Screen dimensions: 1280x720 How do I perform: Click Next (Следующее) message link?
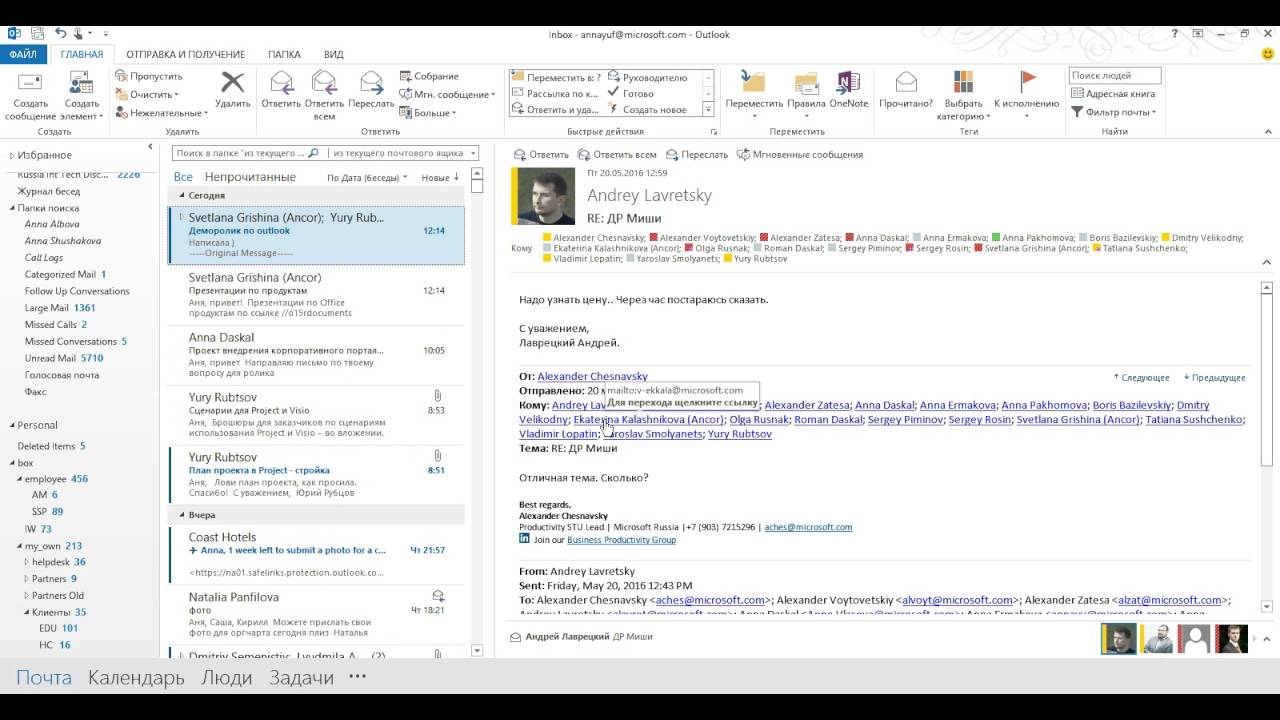tap(1141, 378)
